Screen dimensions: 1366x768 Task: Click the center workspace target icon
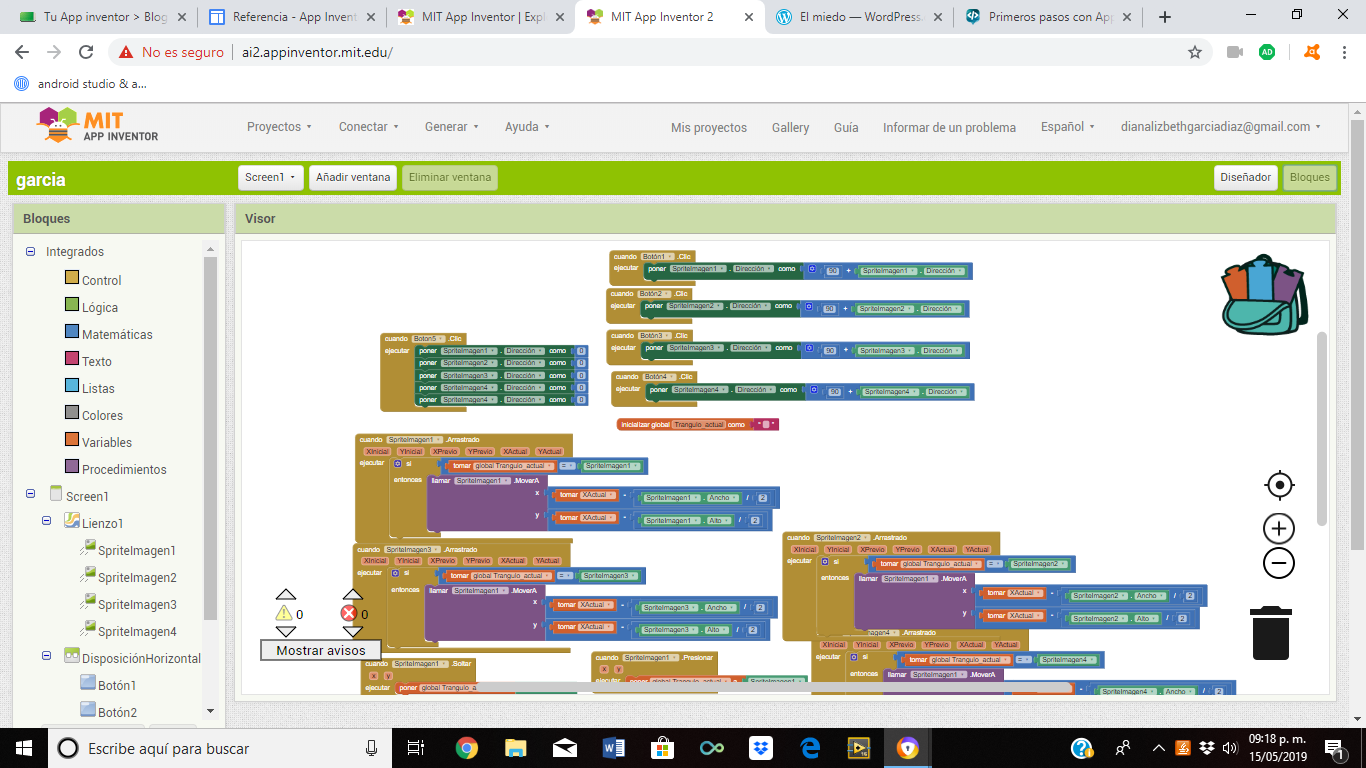[x=1279, y=486]
